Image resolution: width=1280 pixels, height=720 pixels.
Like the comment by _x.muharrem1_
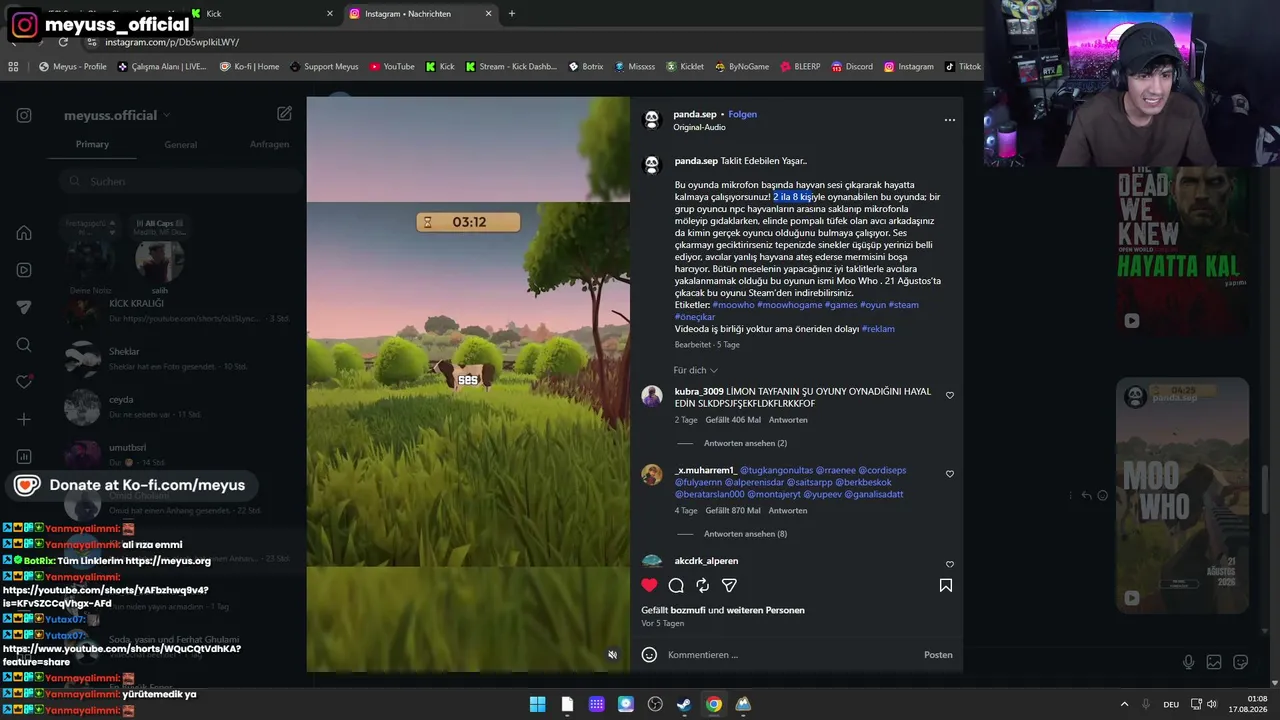point(950,474)
